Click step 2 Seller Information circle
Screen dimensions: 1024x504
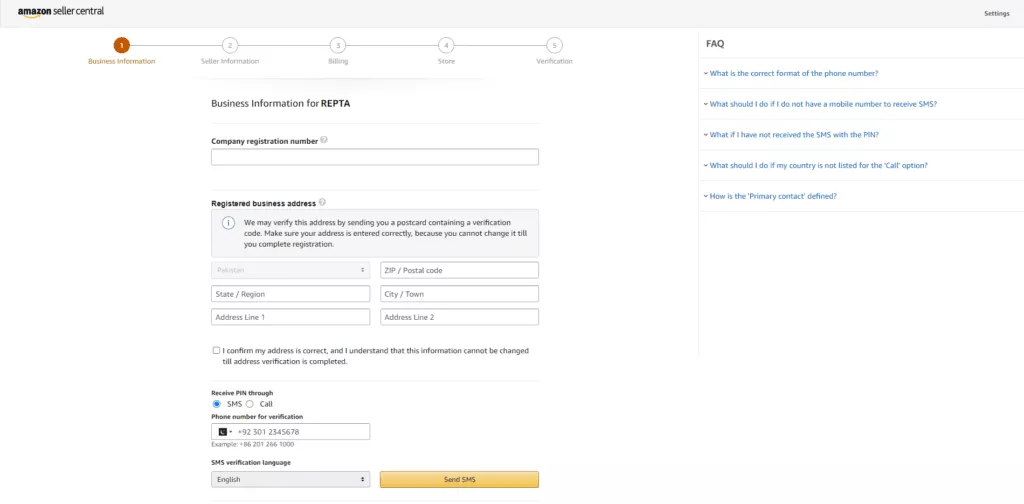point(229,45)
